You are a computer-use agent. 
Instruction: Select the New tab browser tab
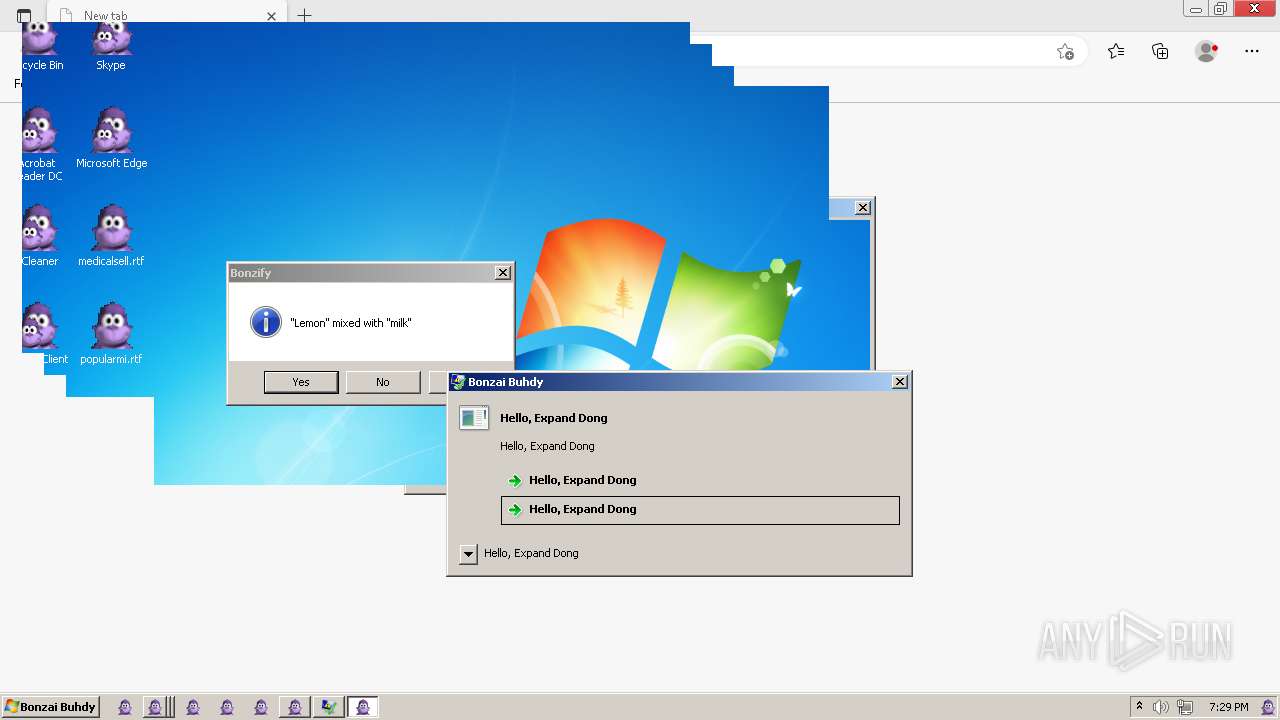[x=168, y=15]
